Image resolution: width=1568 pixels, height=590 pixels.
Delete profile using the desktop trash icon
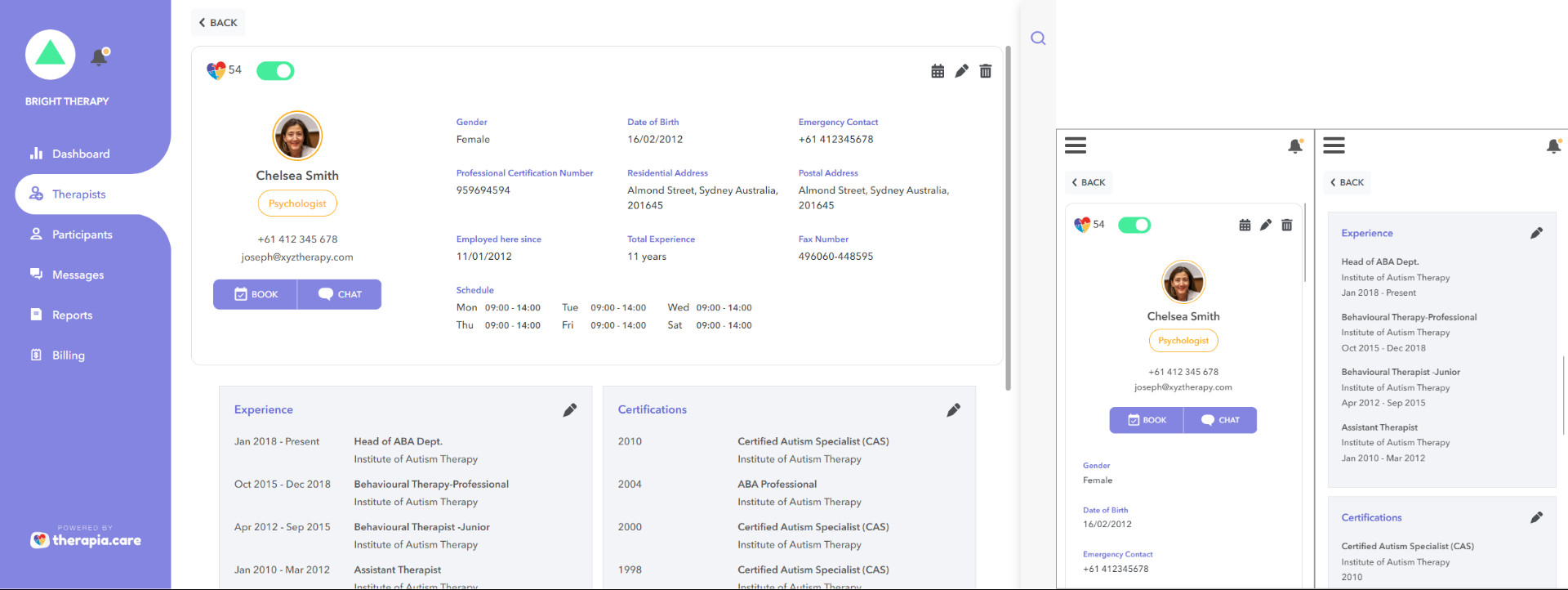[x=986, y=71]
